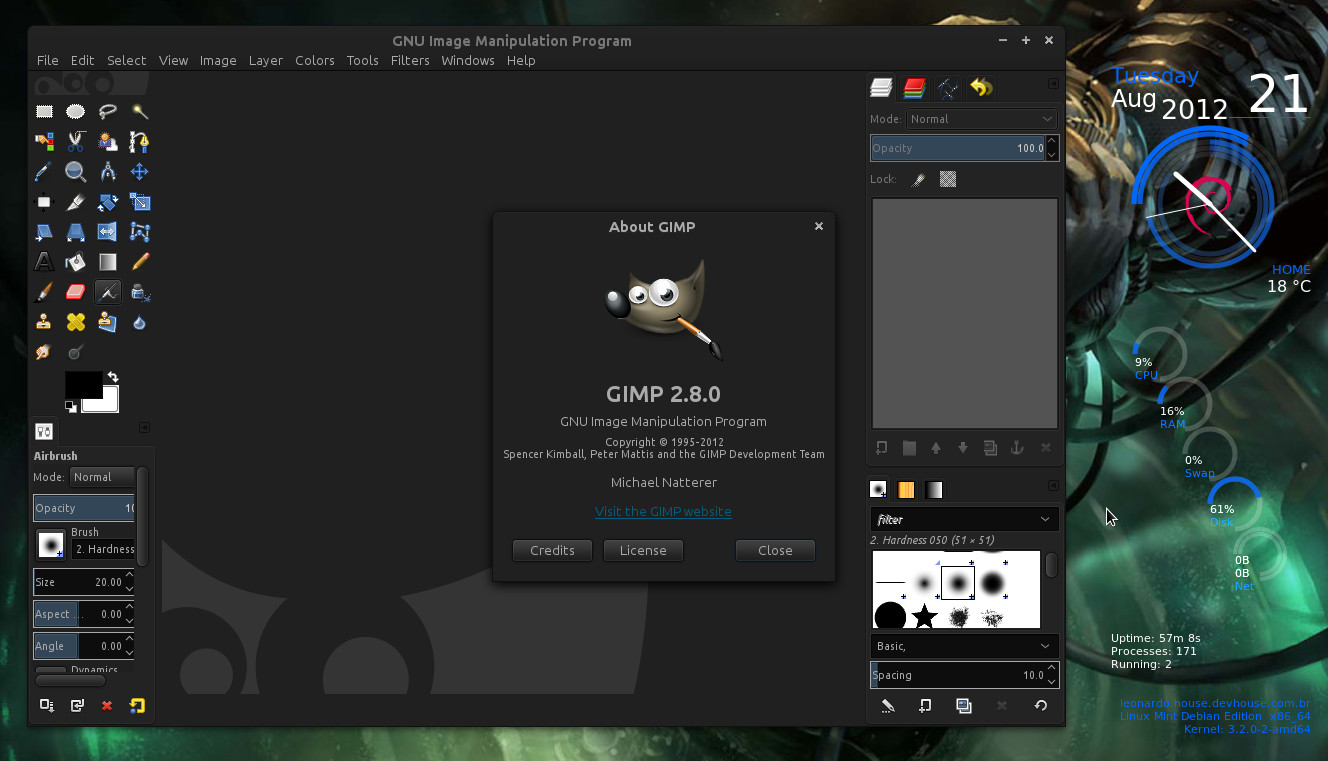Pick the Color Picker eyedropper tool
Viewport: 1328px width, 761px height.
click(x=44, y=172)
